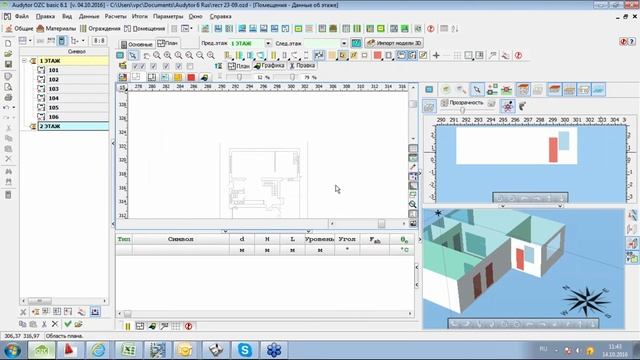Click the Импорт модели 3D button
640x360 pixels.
pyautogui.click(x=394, y=43)
